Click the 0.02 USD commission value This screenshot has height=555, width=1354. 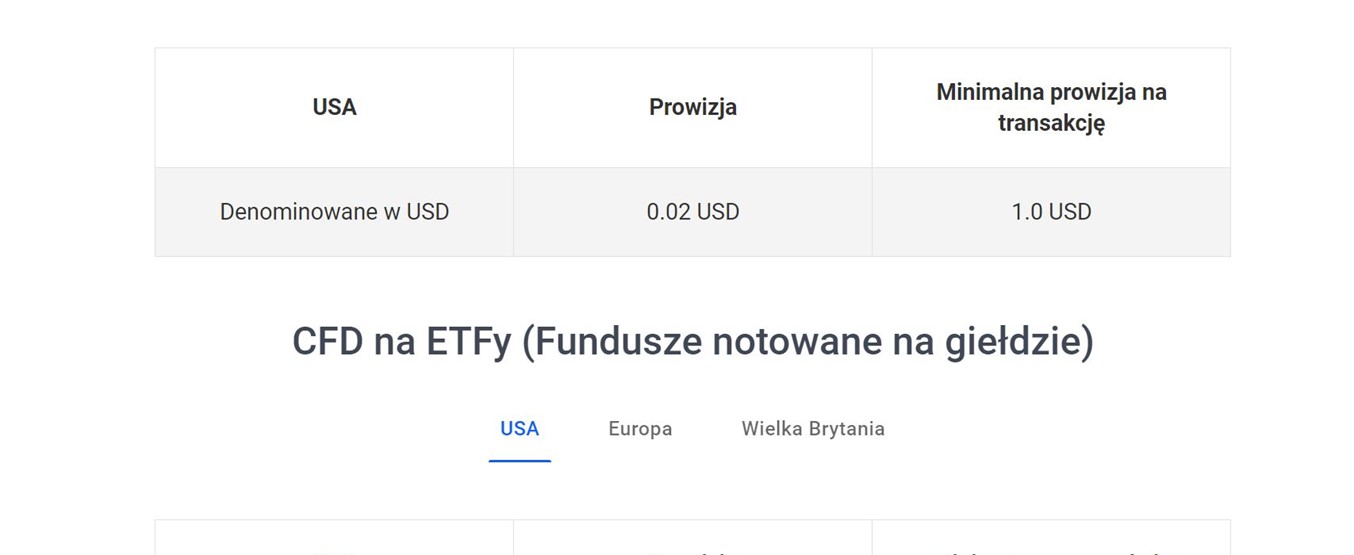(x=692, y=212)
